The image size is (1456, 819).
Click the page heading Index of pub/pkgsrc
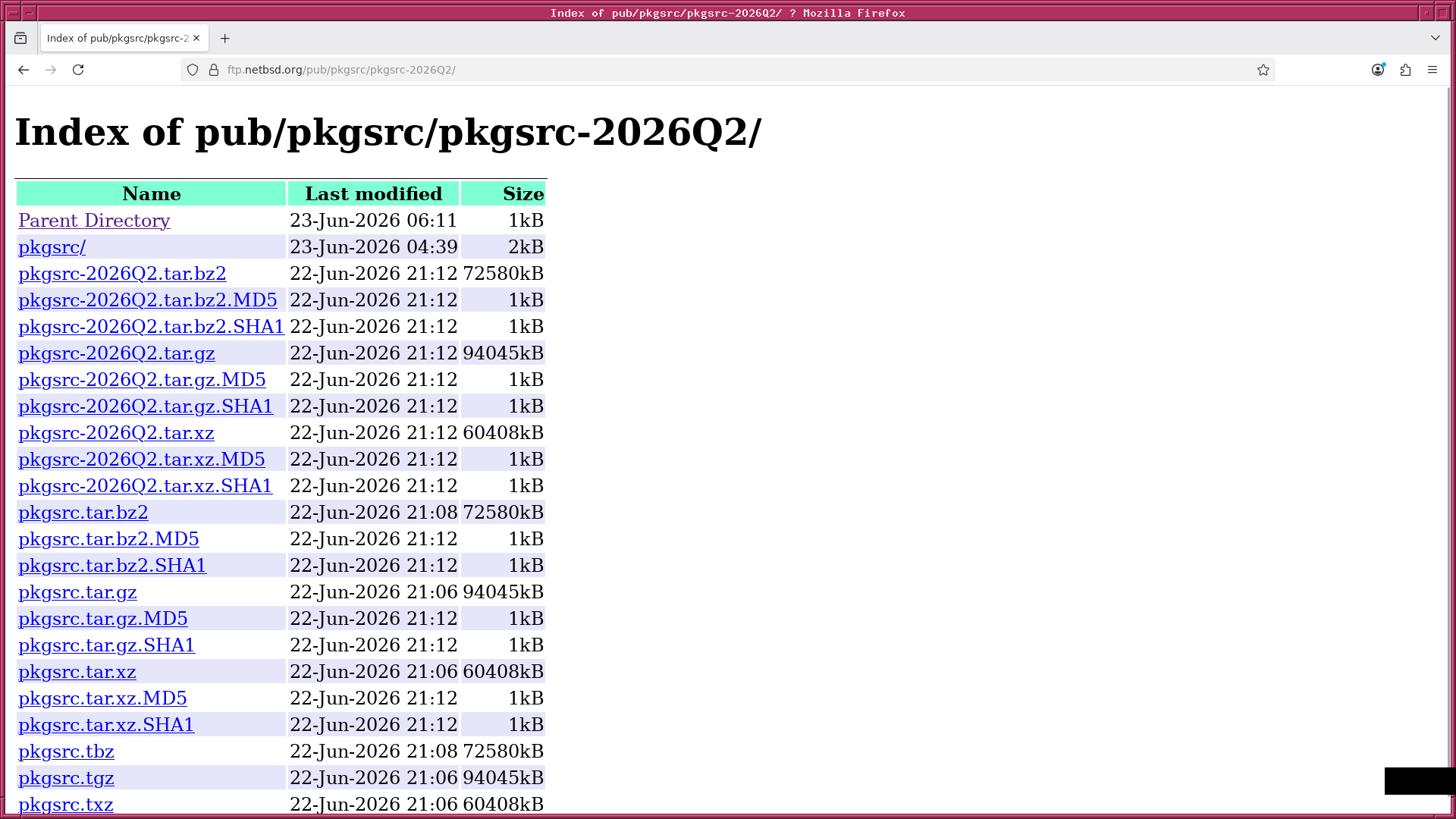tap(388, 133)
